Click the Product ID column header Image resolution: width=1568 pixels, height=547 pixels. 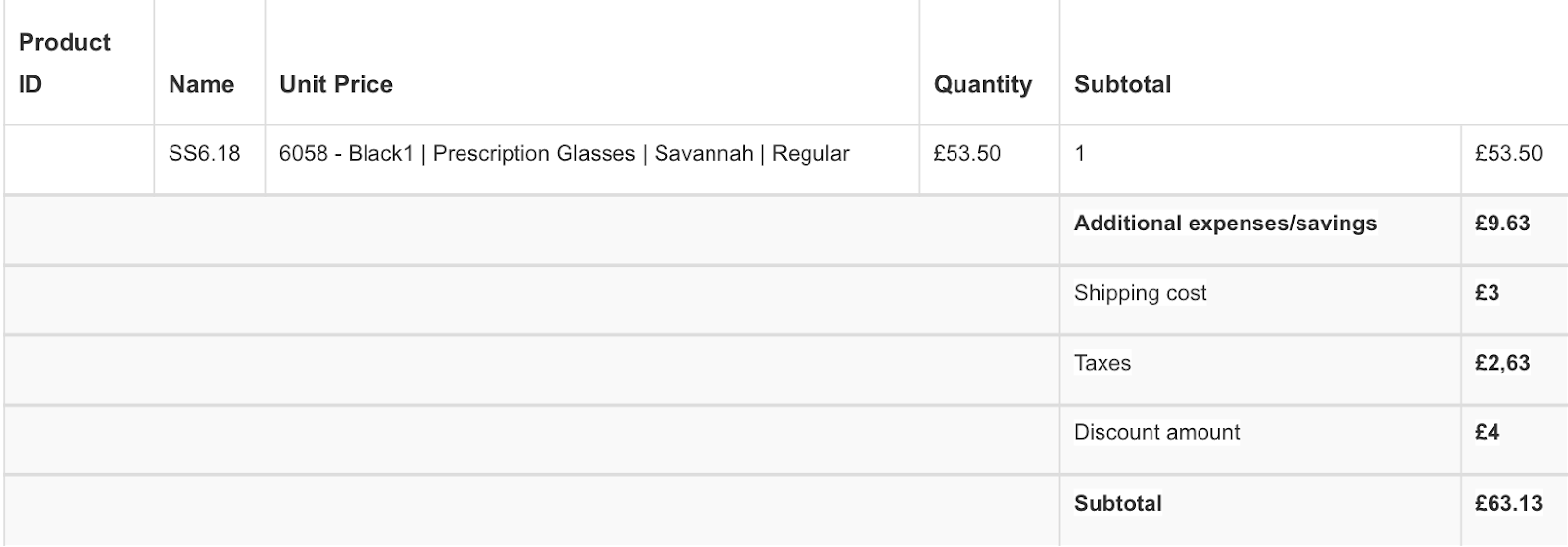click(x=65, y=64)
